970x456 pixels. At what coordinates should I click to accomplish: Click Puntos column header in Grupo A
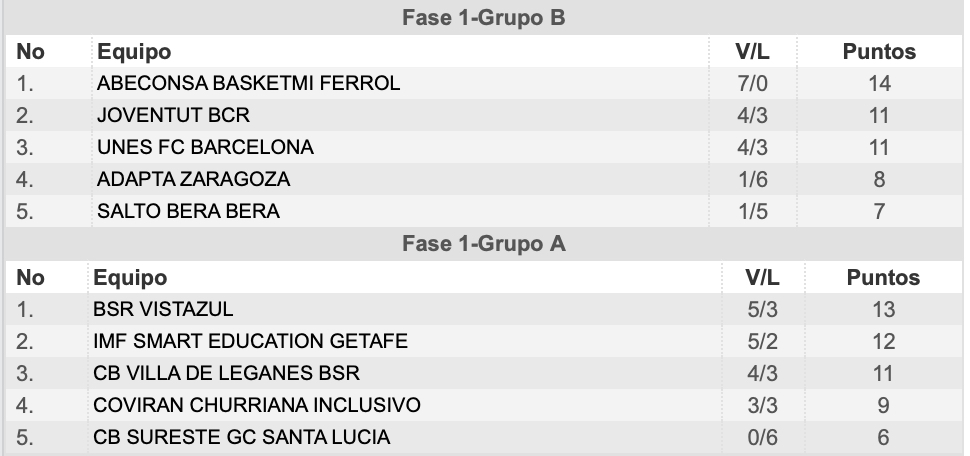[883, 278]
